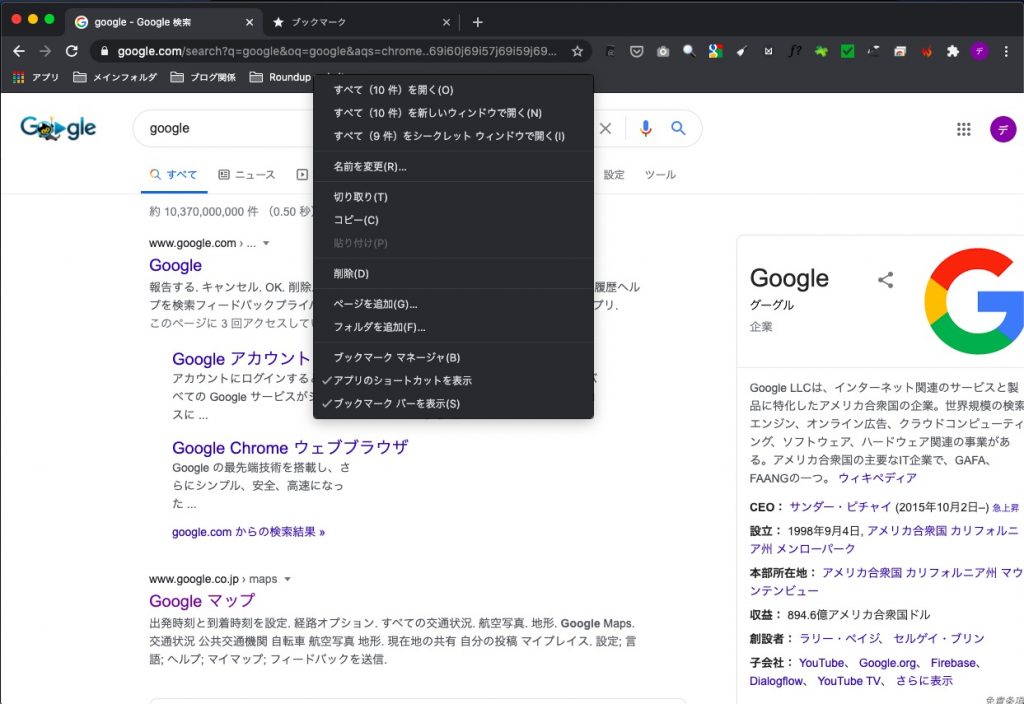The image size is (1024, 704).
Task: Click the camera screenshot extension icon
Action: pos(663,51)
